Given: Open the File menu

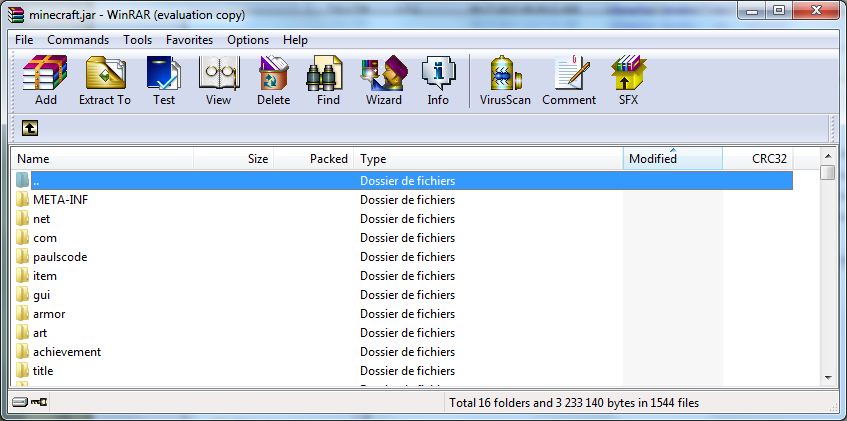Looking at the screenshot, I should click(x=24, y=40).
